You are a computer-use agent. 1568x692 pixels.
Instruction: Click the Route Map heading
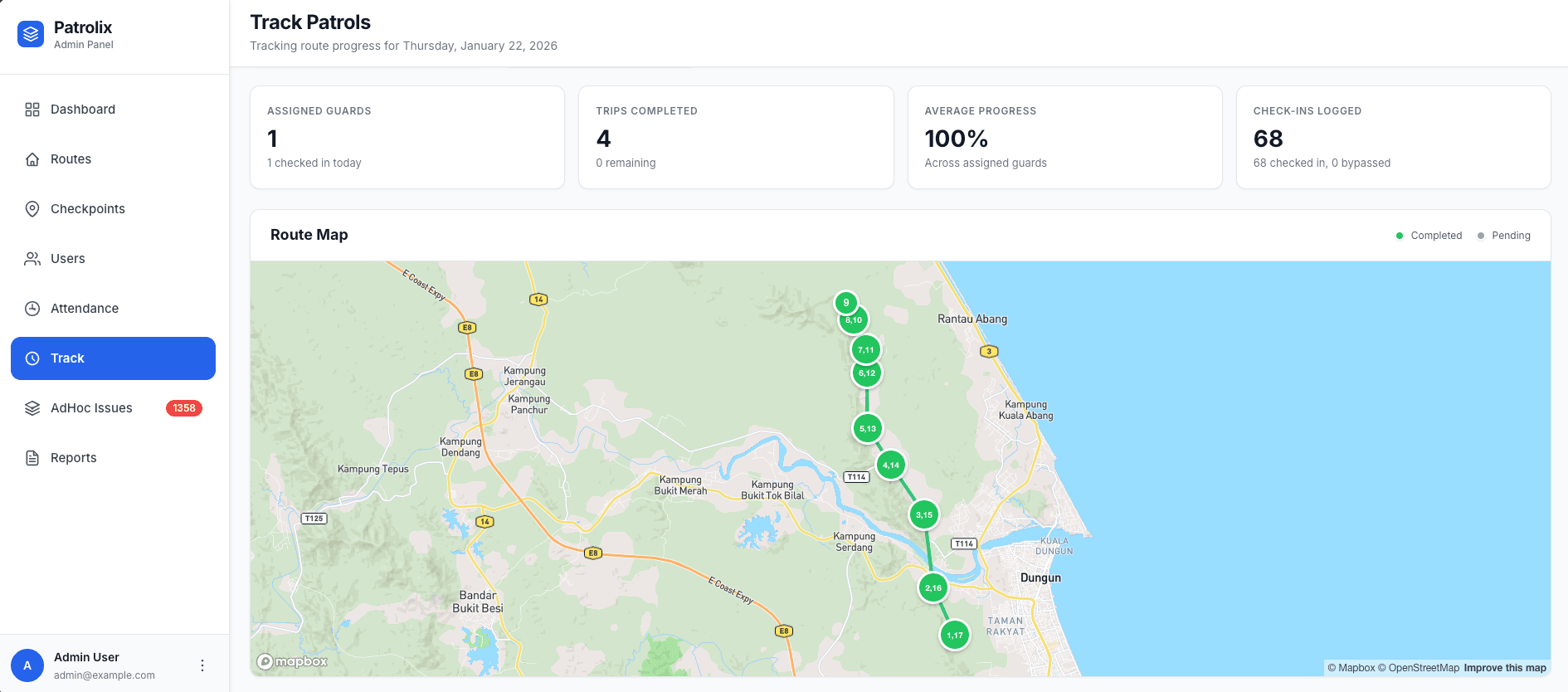pyautogui.click(x=309, y=235)
